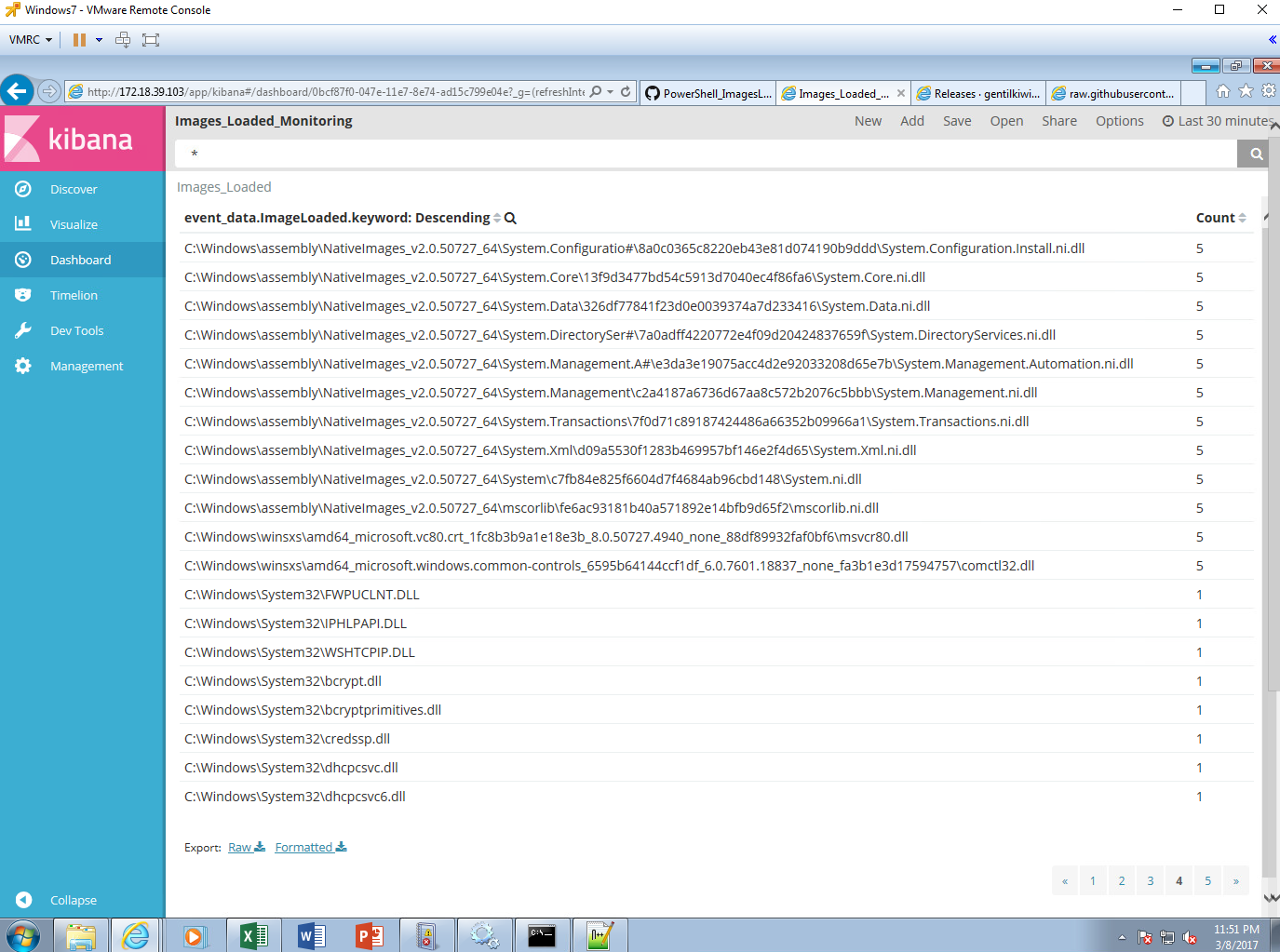Open browser Favorites star icon
This screenshot has width=1280, height=952.
pyautogui.click(x=1246, y=91)
